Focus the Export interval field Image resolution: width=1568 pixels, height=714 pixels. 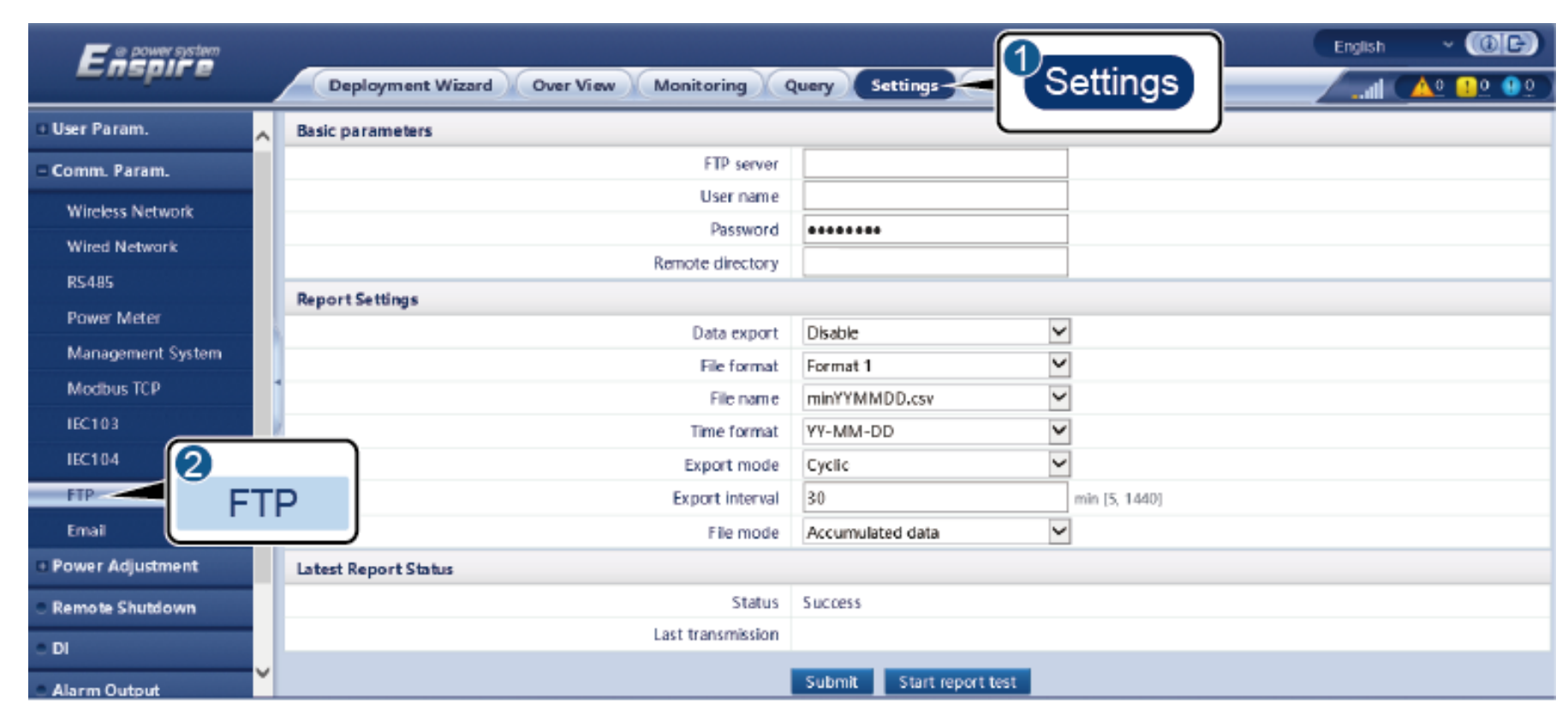click(x=935, y=498)
